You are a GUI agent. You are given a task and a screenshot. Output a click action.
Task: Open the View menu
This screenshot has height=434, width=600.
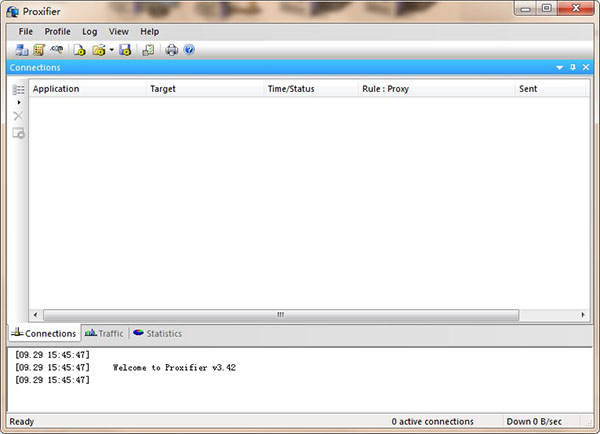119,31
